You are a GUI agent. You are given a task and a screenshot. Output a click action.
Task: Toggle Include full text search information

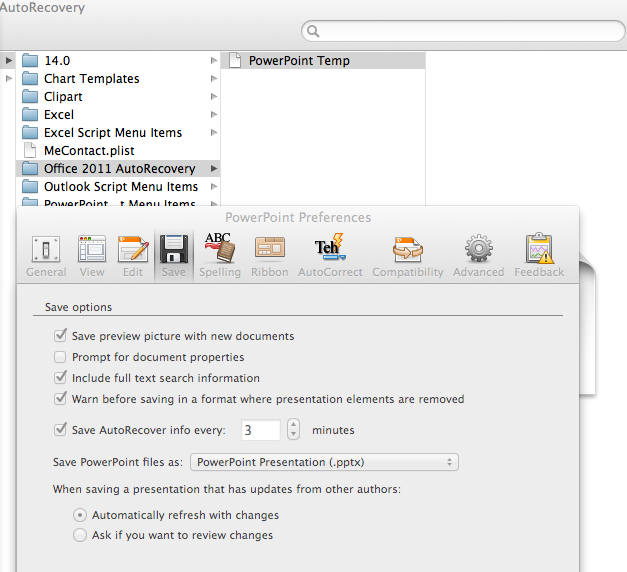pyautogui.click(x=60, y=377)
